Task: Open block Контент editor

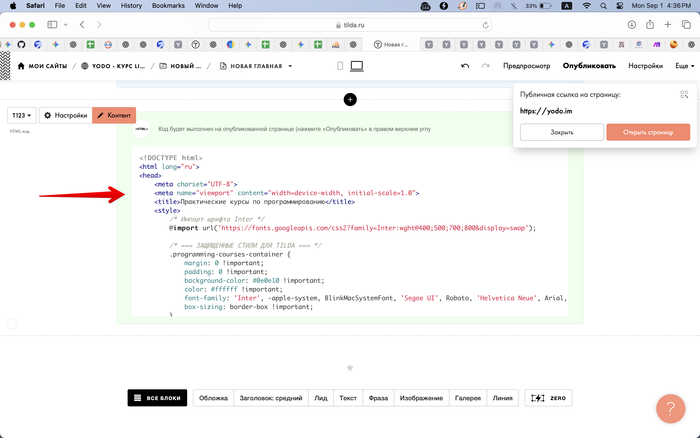Action: [114, 116]
